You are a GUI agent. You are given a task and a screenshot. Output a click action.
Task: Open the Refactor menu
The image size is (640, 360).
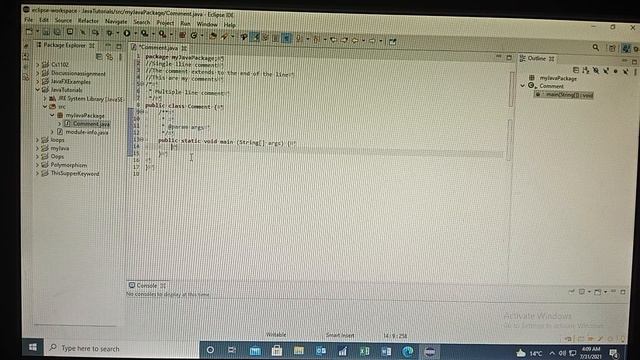click(88, 20)
